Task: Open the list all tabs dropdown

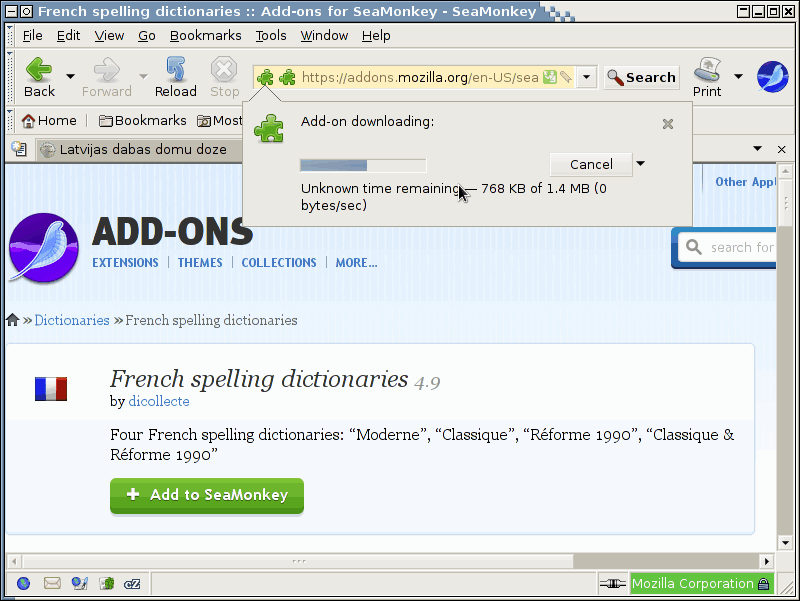Action: point(758,149)
